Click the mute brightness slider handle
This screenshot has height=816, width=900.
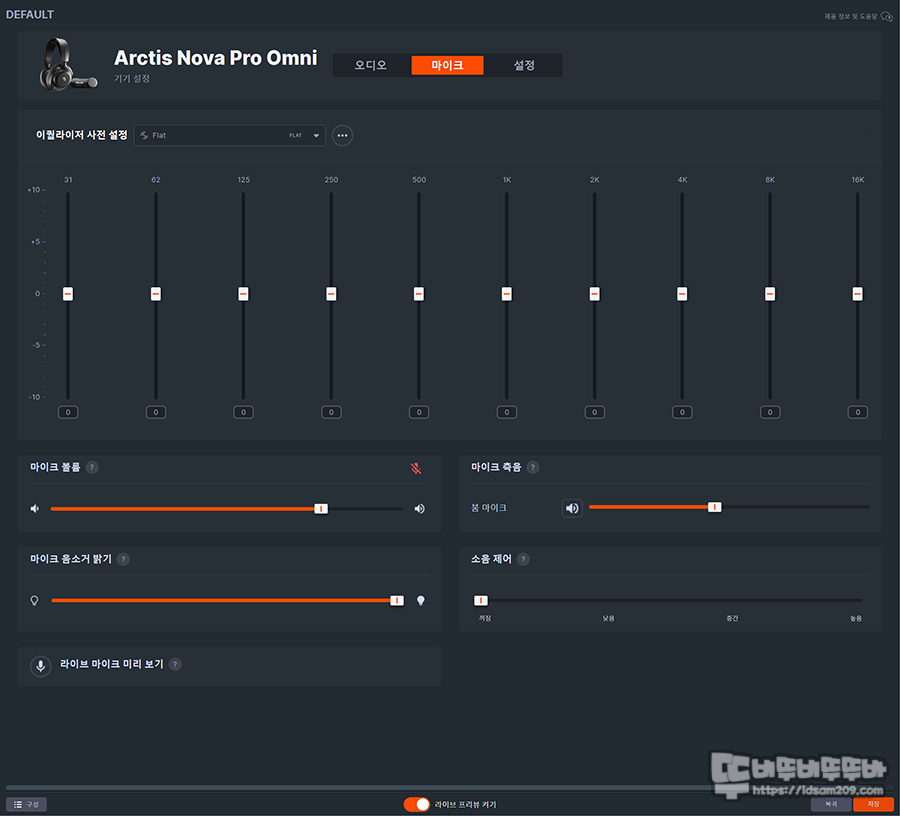tap(397, 600)
